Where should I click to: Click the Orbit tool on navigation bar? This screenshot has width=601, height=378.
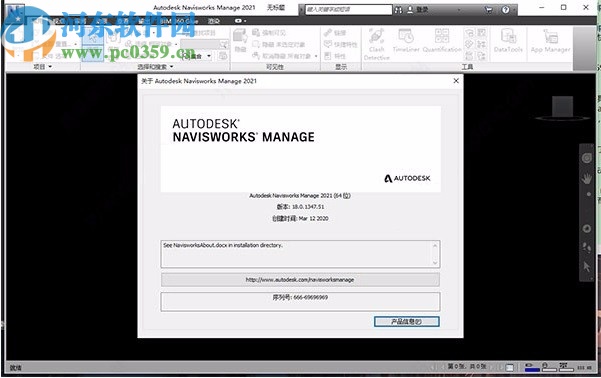tap(586, 228)
